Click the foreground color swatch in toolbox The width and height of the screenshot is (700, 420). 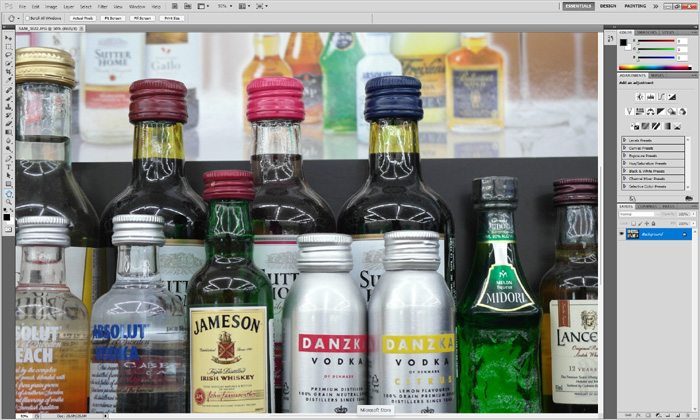[6, 217]
